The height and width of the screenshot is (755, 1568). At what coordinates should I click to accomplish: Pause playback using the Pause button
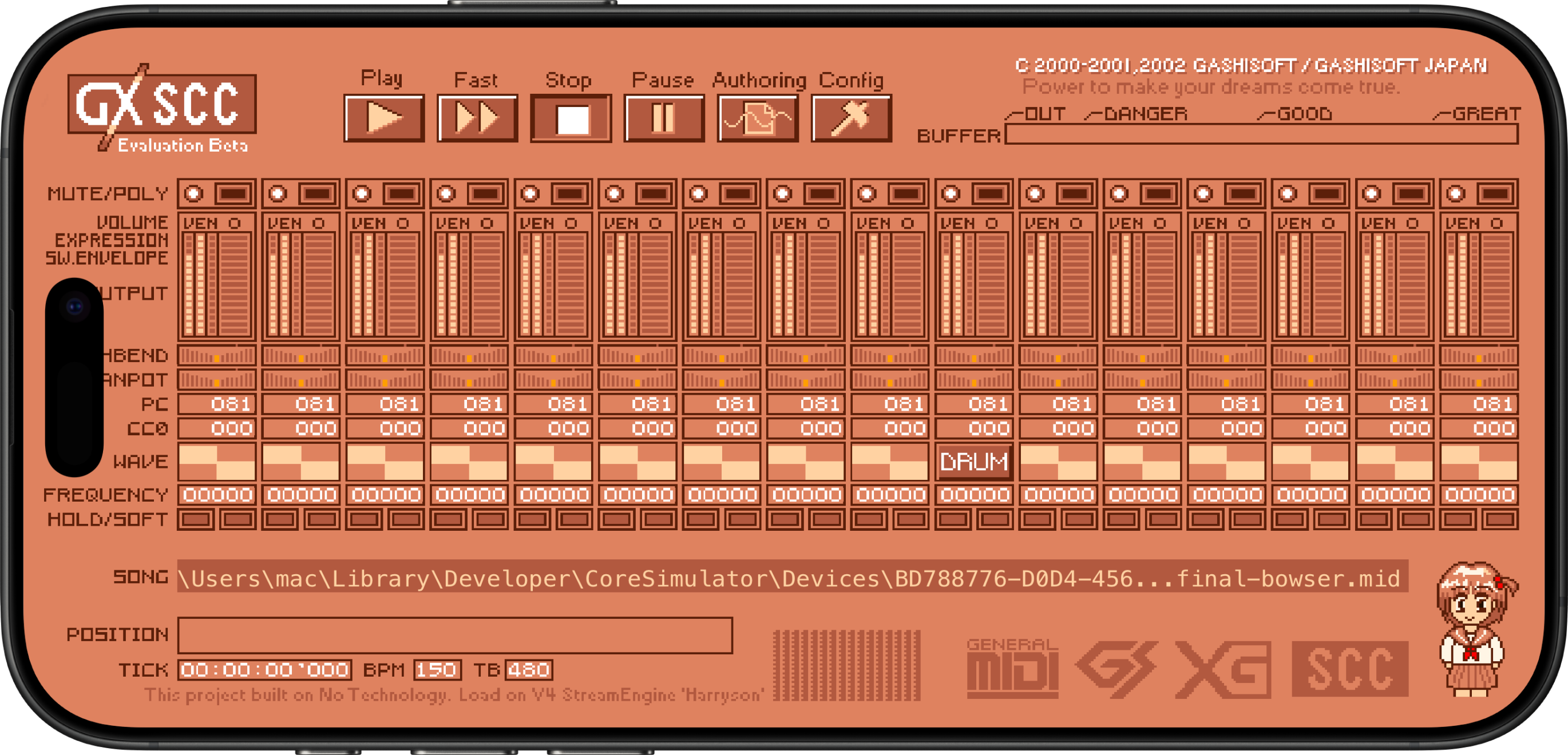pos(664,118)
